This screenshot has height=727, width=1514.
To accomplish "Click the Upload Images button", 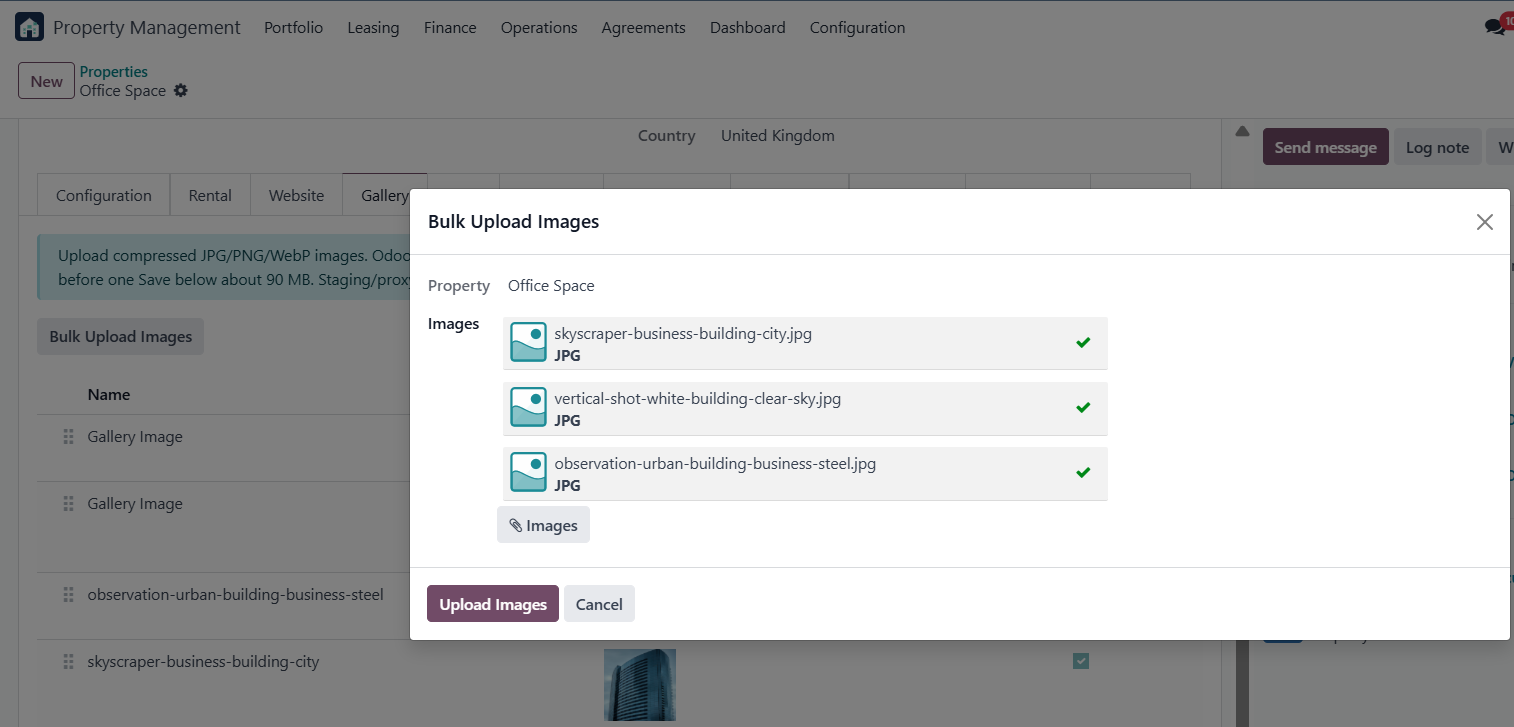I will (x=493, y=604).
